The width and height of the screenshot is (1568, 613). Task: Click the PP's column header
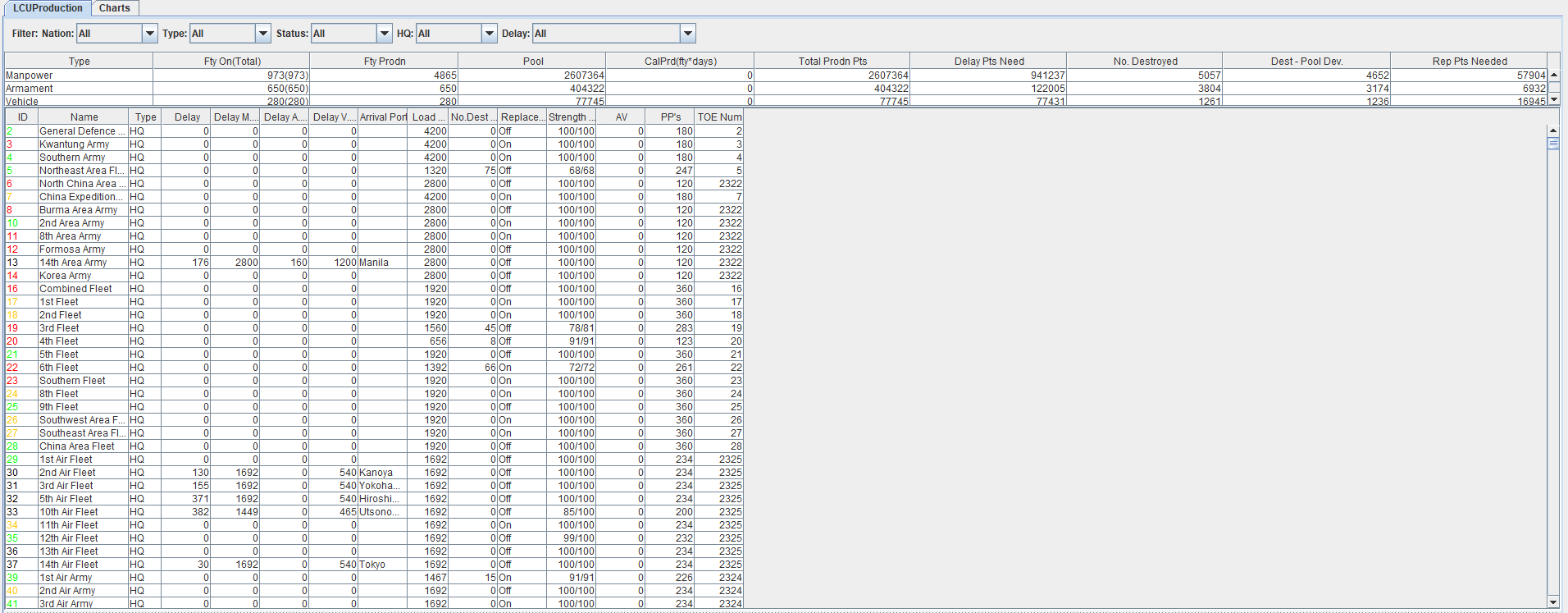[x=670, y=117]
